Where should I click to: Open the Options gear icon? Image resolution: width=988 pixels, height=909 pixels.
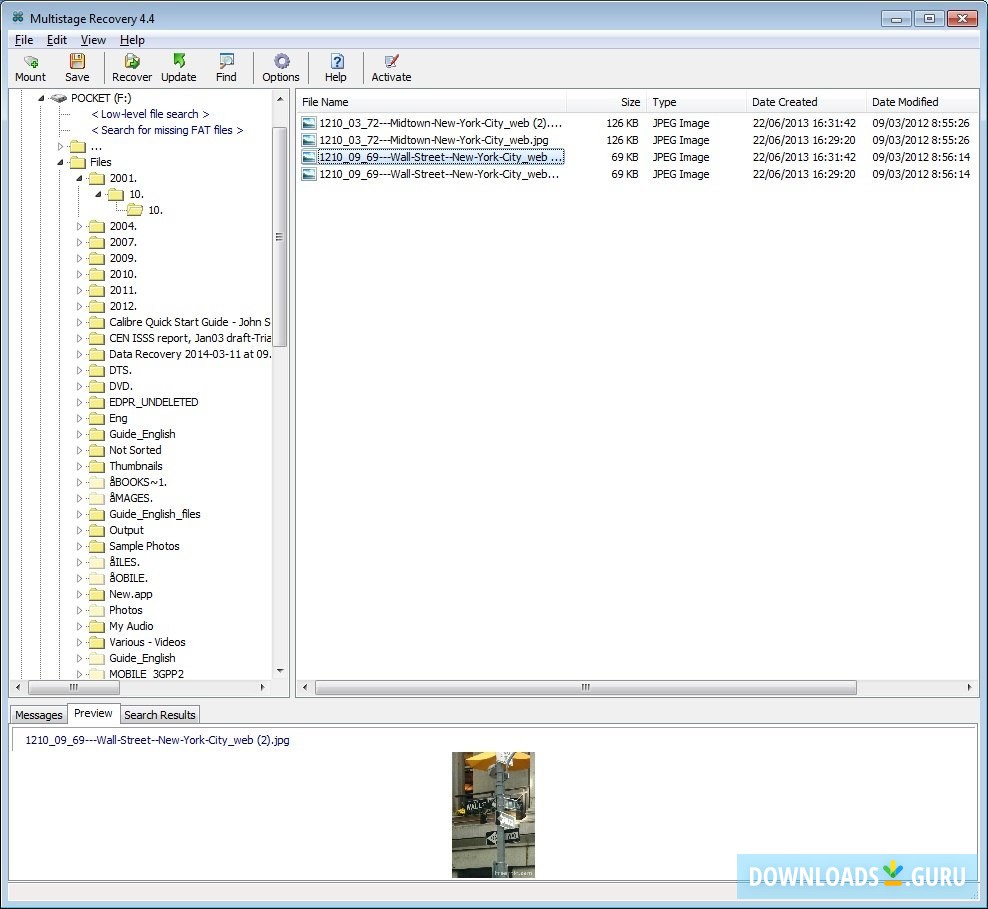pos(281,68)
